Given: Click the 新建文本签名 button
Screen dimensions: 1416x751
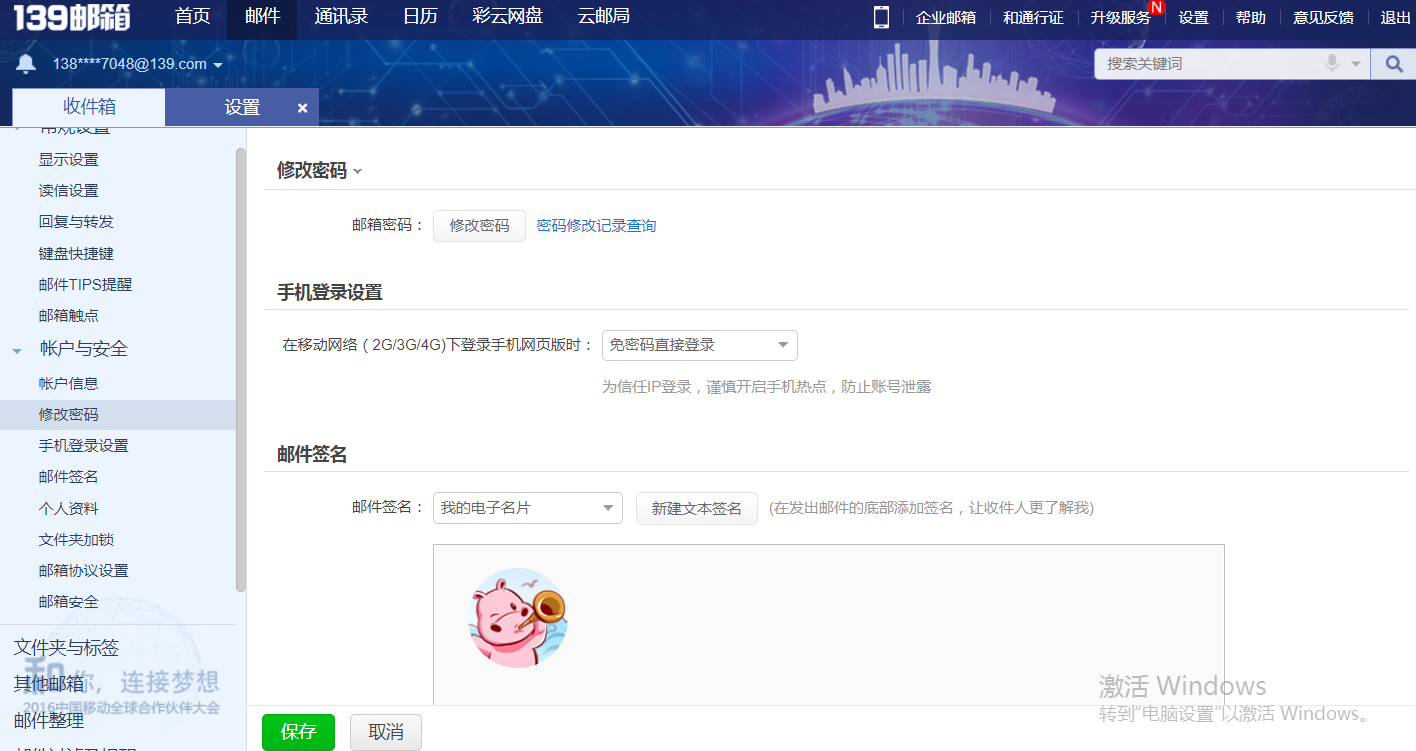Looking at the screenshot, I should click(696, 508).
